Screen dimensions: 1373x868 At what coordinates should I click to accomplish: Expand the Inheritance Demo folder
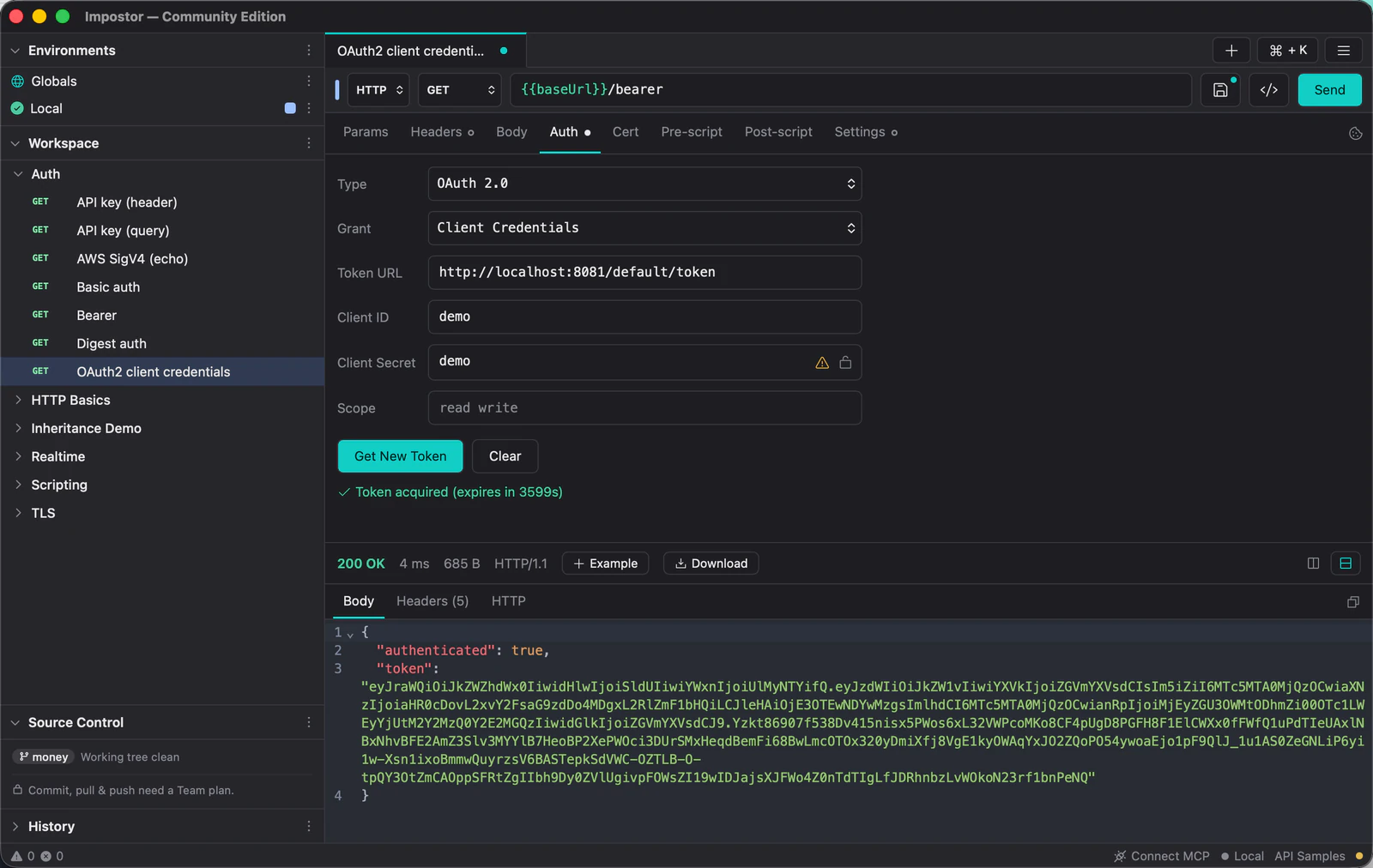point(18,428)
